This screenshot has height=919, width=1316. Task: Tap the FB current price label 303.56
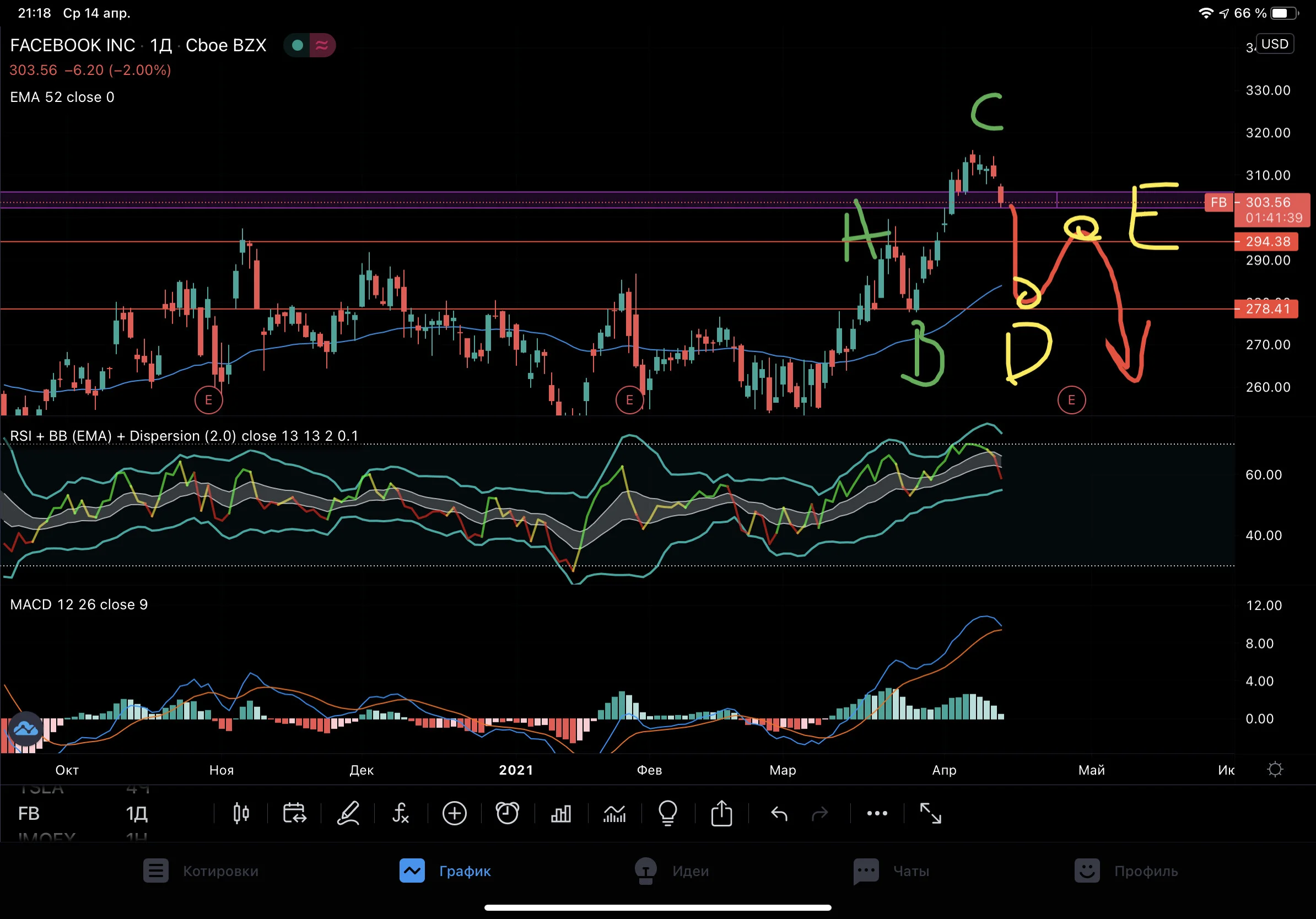[1271, 210]
